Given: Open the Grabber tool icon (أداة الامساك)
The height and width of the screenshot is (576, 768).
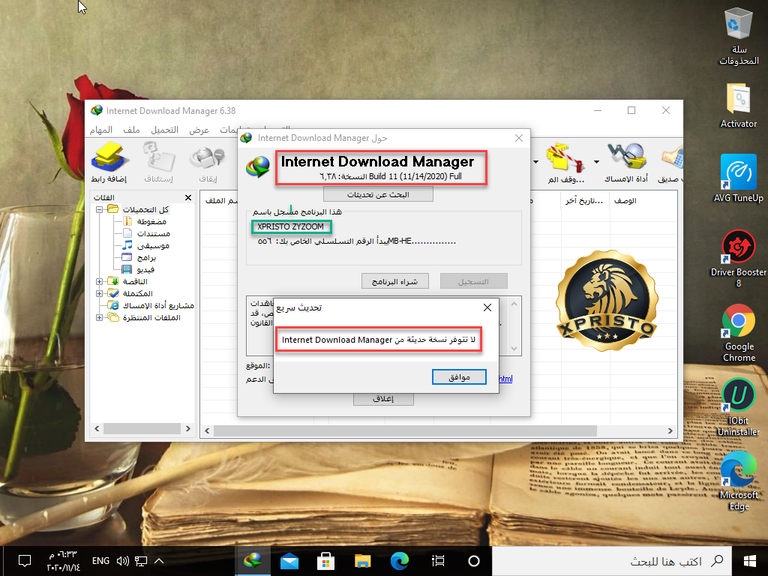Looking at the screenshot, I should [626, 163].
